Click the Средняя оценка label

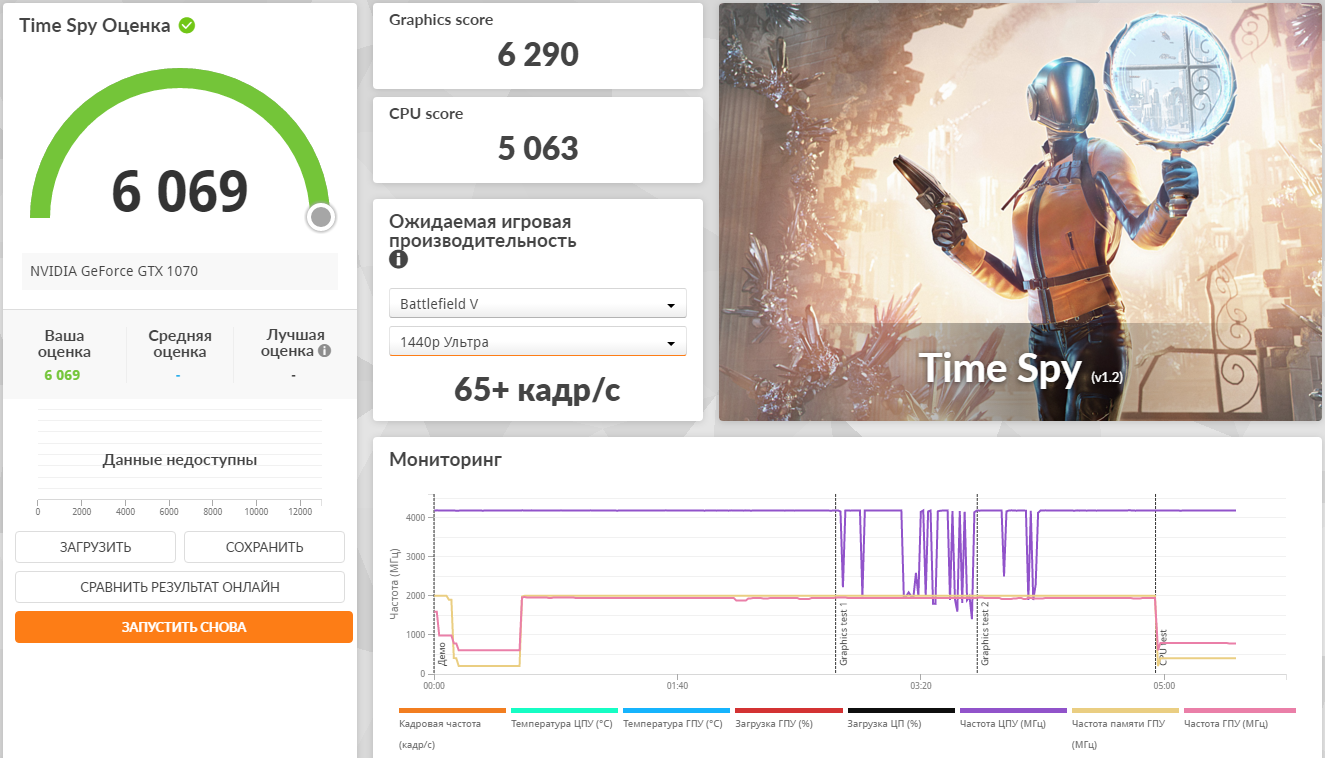click(x=180, y=344)
